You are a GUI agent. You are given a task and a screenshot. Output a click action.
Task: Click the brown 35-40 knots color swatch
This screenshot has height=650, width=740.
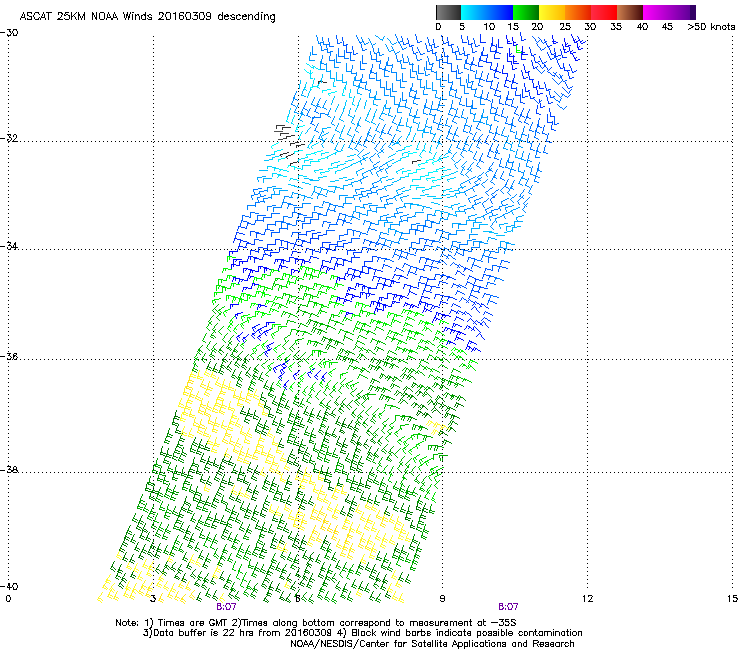[x=630, y=12]
